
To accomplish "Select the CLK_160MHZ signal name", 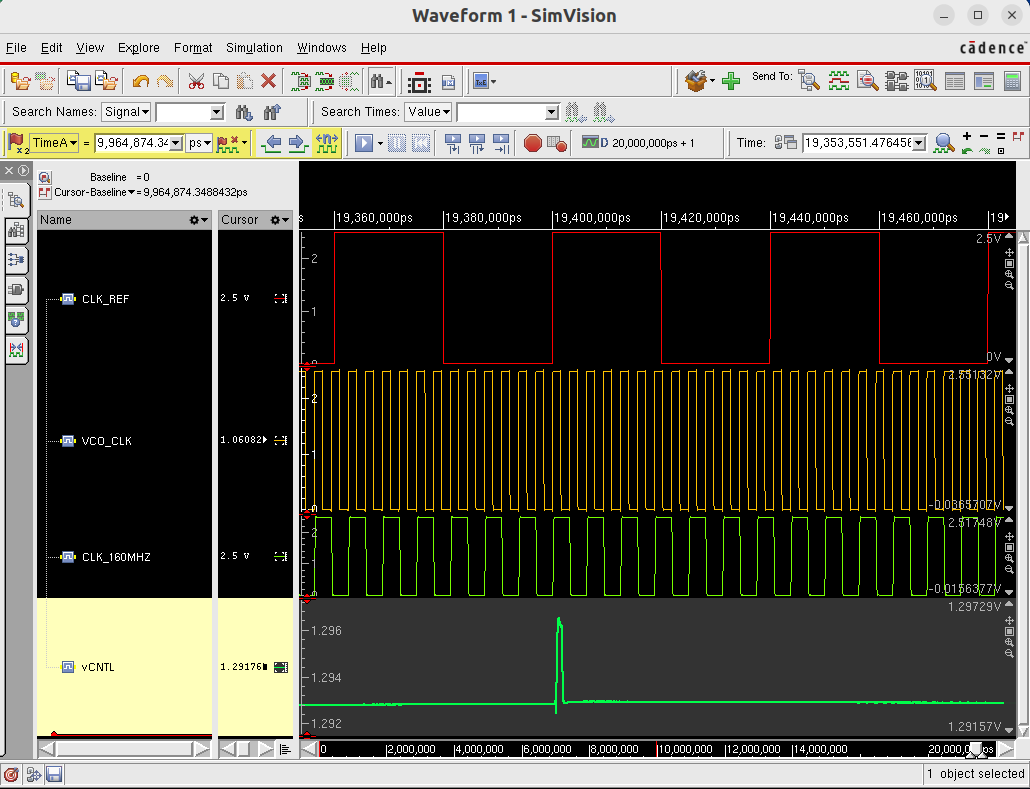I will [x=116, y=556].
